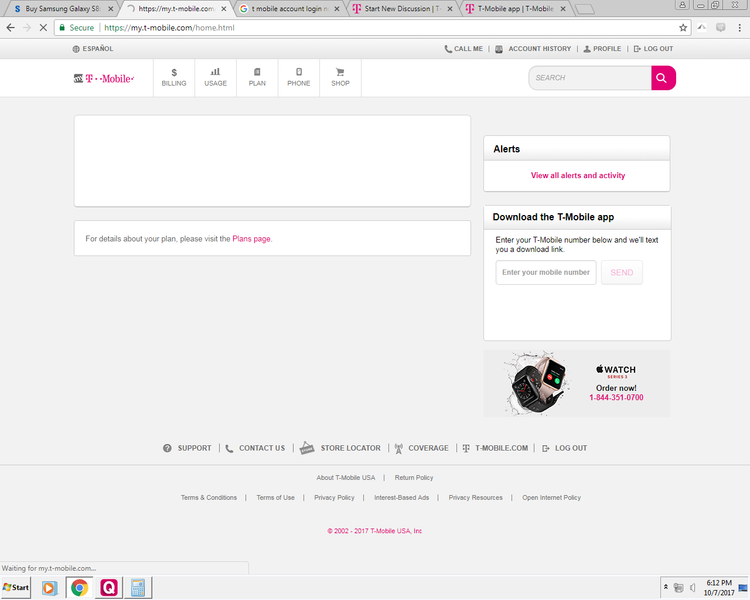The height and width of the screenshot is (600, 750).
Task: Call number 1-844-351-0700 link
Action: (x=616, y=398)
